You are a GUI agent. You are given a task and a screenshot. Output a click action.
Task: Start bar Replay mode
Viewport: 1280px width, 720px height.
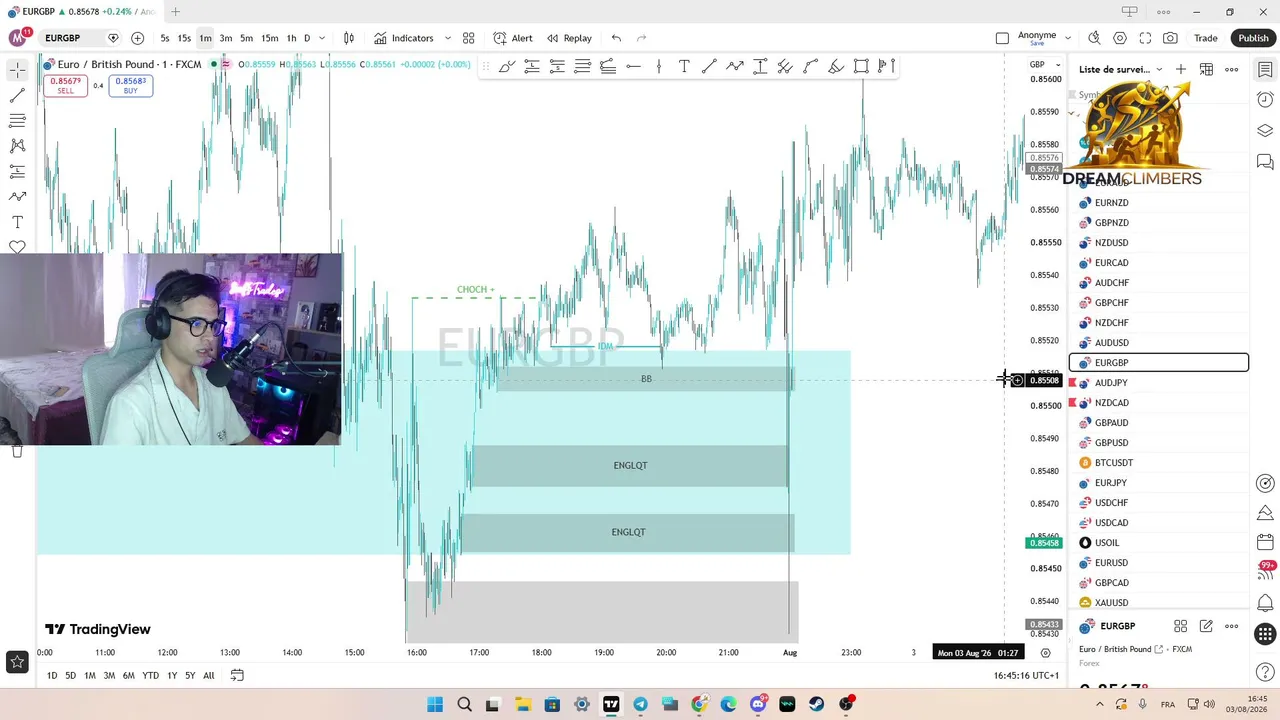point(568,38)
